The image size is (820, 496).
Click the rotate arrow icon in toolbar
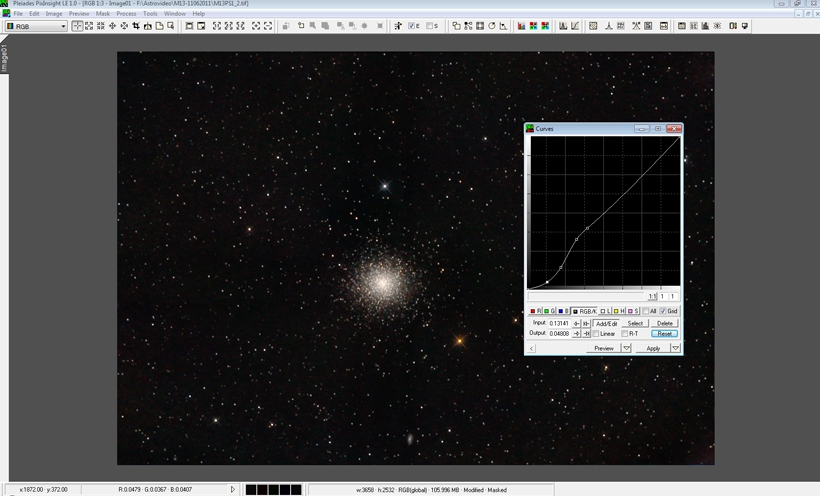tap(492, 26)
